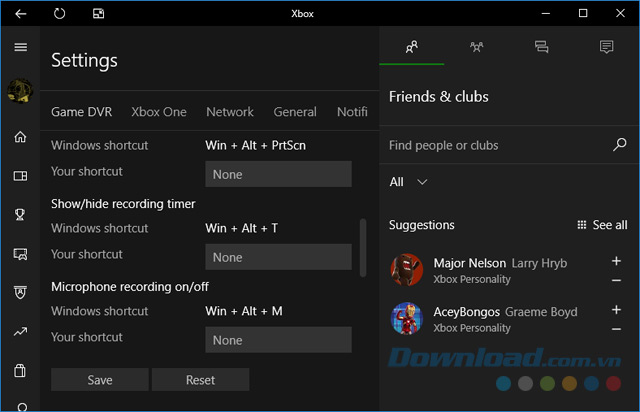Remove AceyBongos from suggestions

616,329
